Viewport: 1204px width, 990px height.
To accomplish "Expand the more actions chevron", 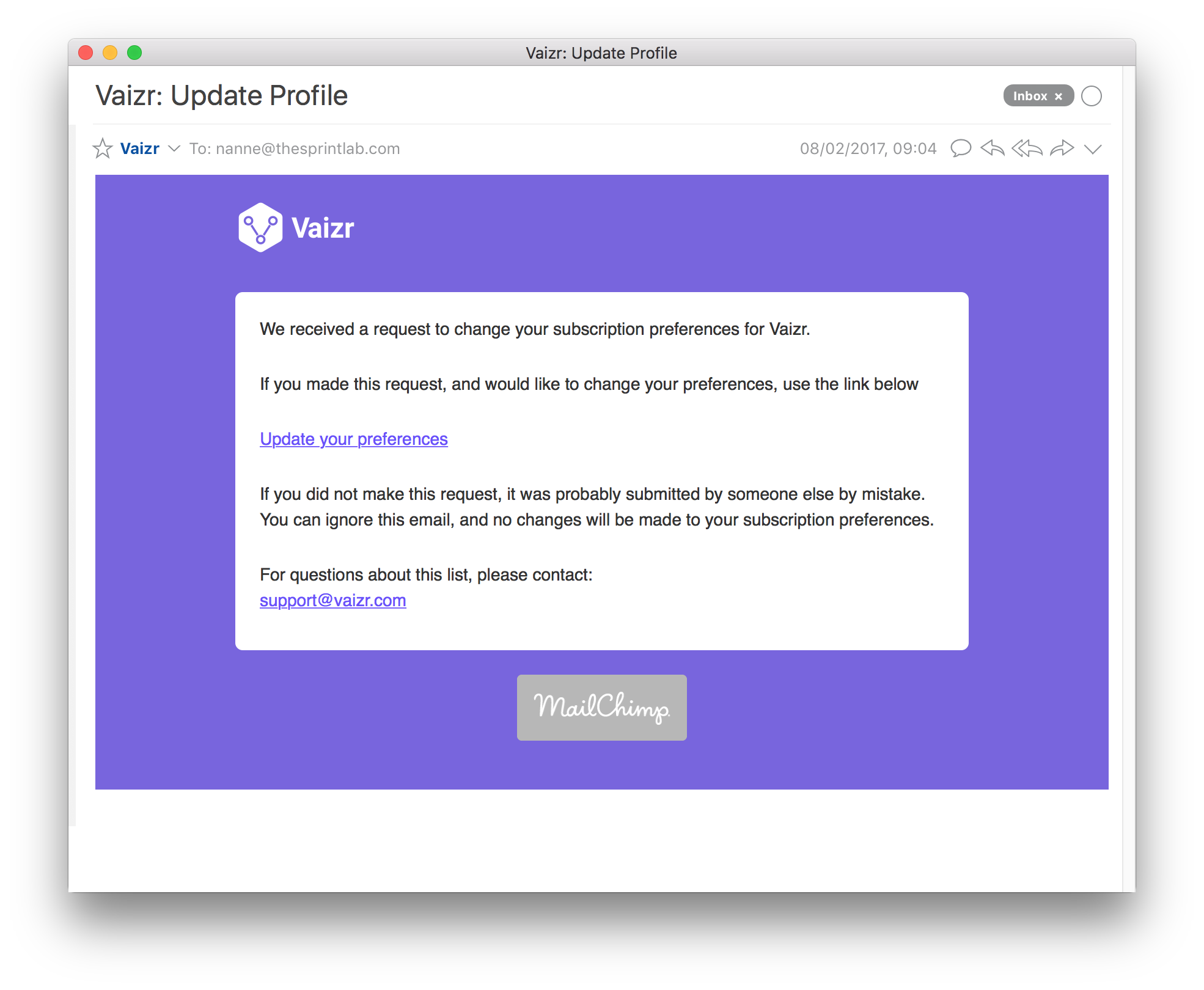I will (x=1093, y=148).
